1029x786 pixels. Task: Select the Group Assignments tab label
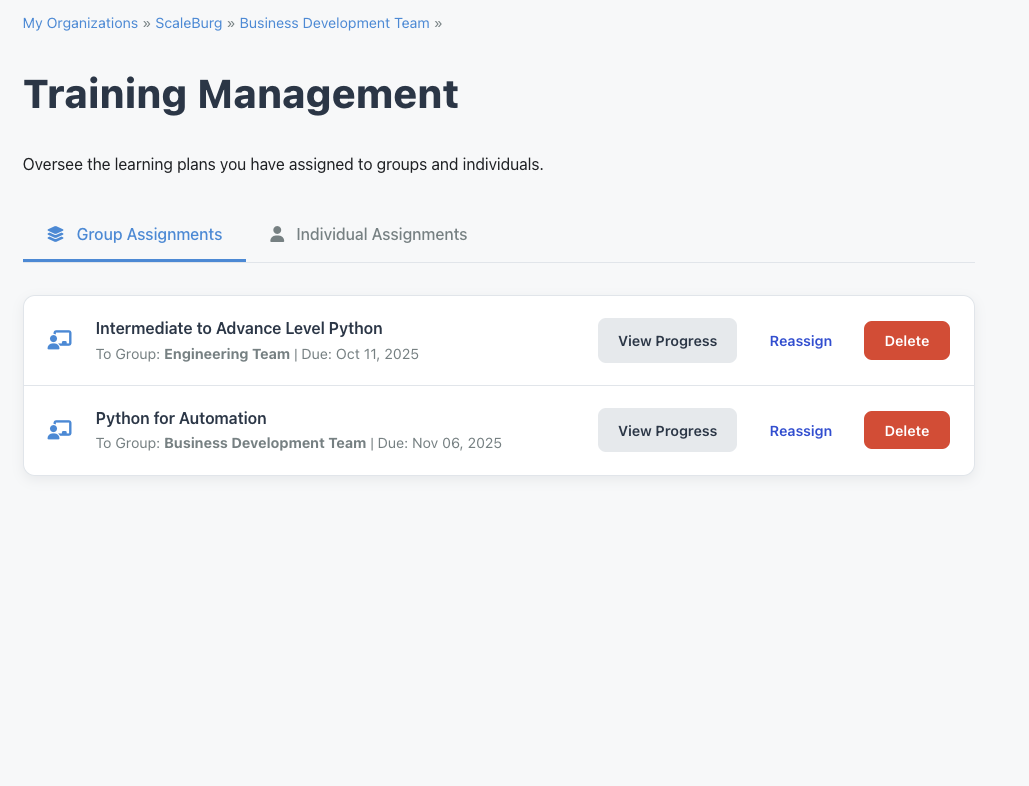point(149,234)
